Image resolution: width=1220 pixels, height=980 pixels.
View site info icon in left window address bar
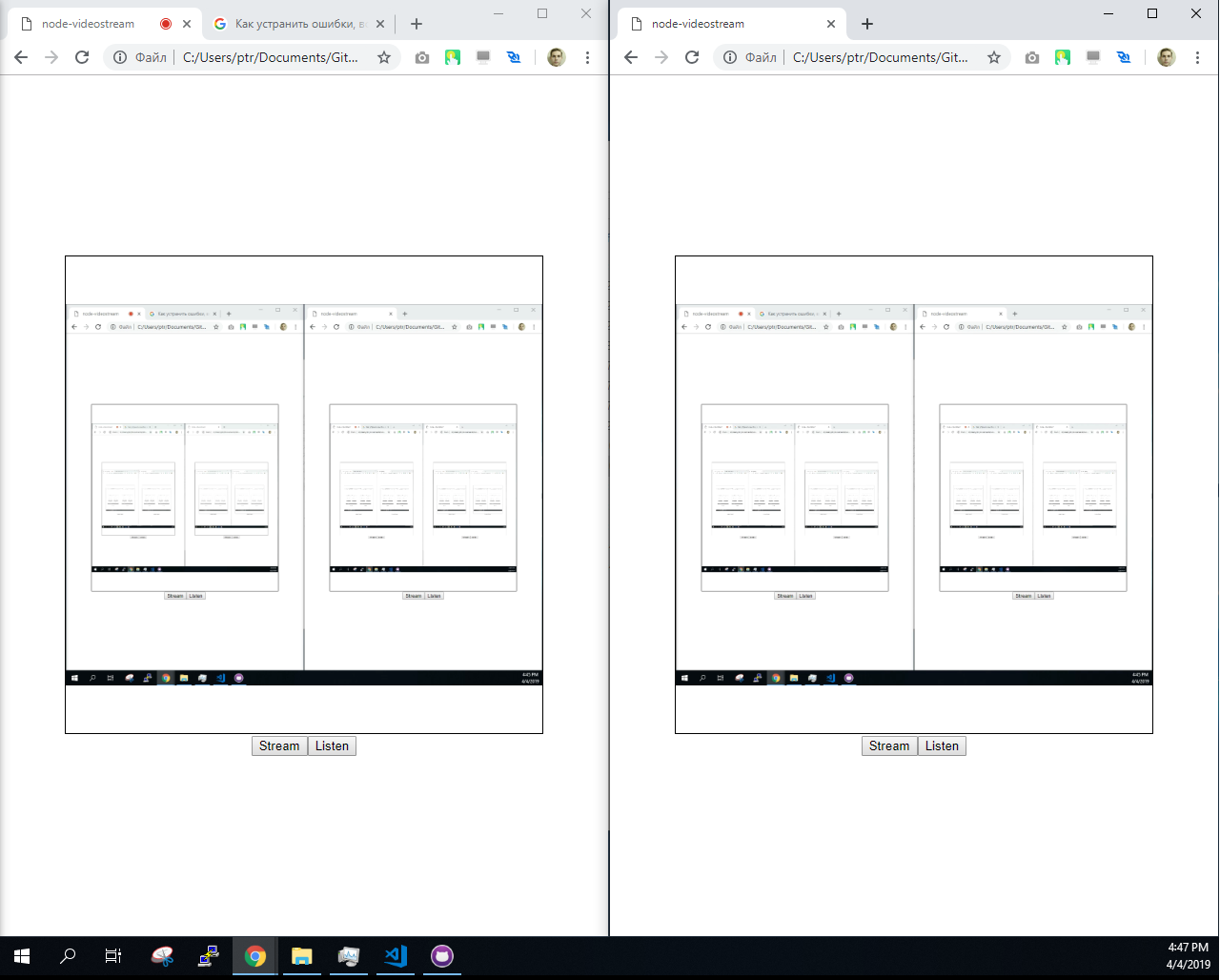point(120,57)
